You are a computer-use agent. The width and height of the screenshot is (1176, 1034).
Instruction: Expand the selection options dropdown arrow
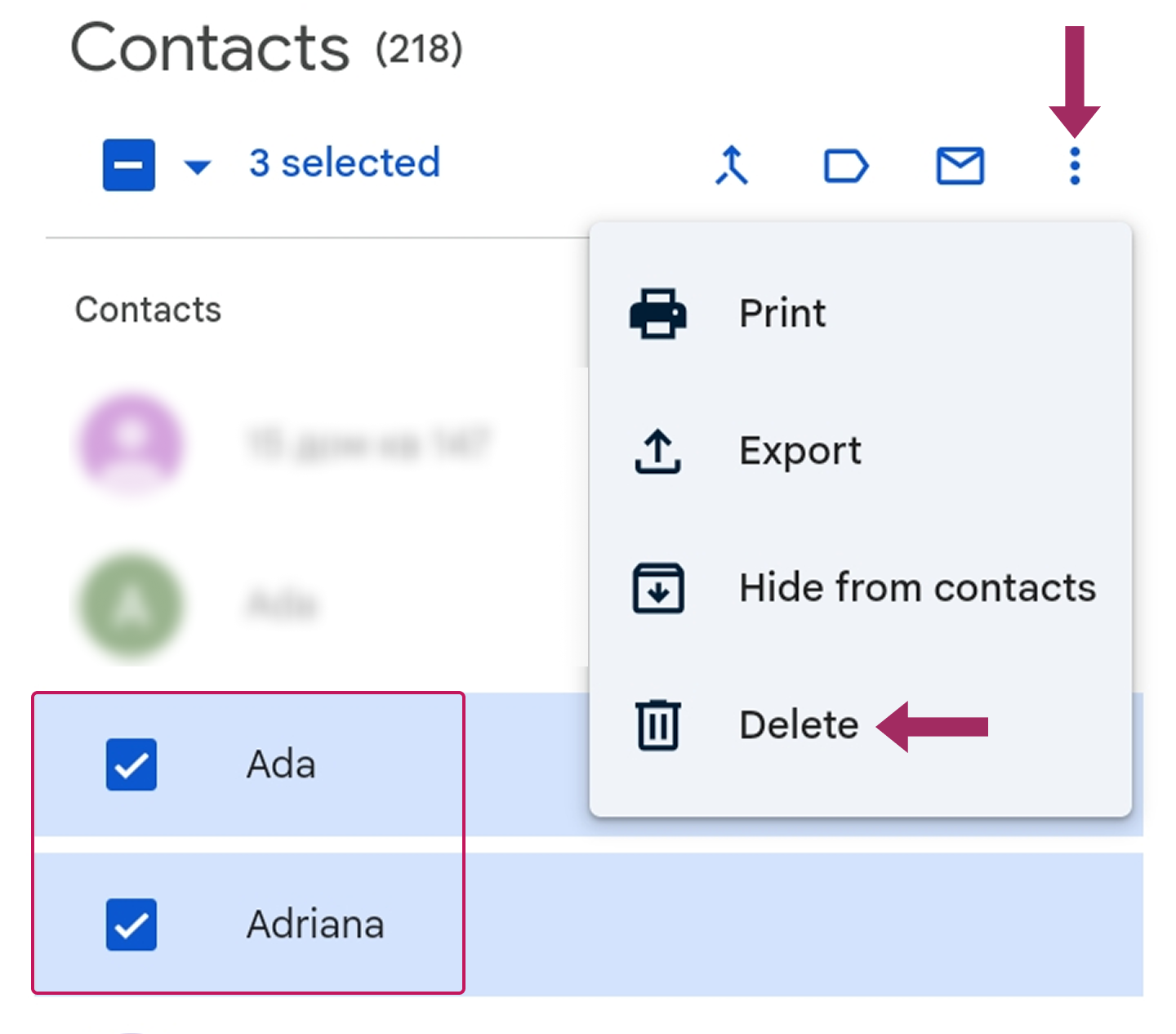tap(198, 167)
